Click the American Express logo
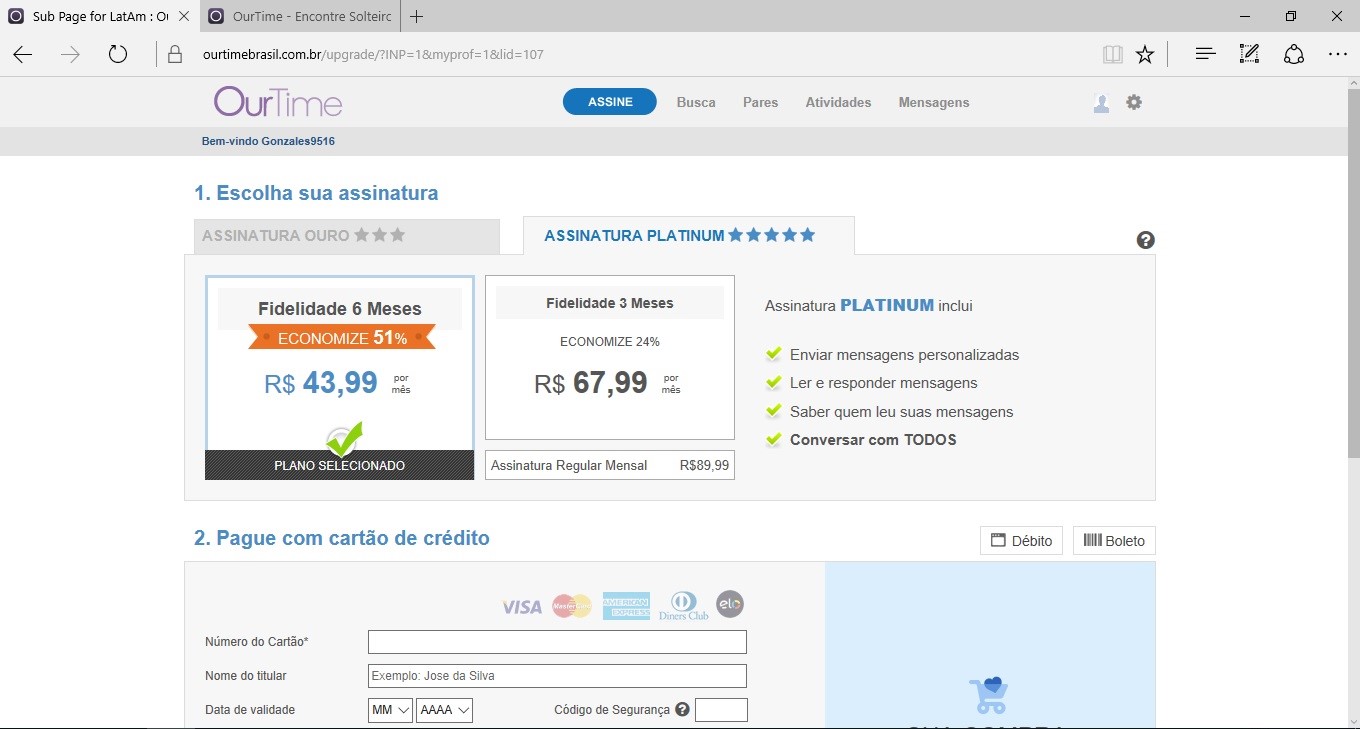The height and width of the screenshot is (729, 1360). (626, 606)
